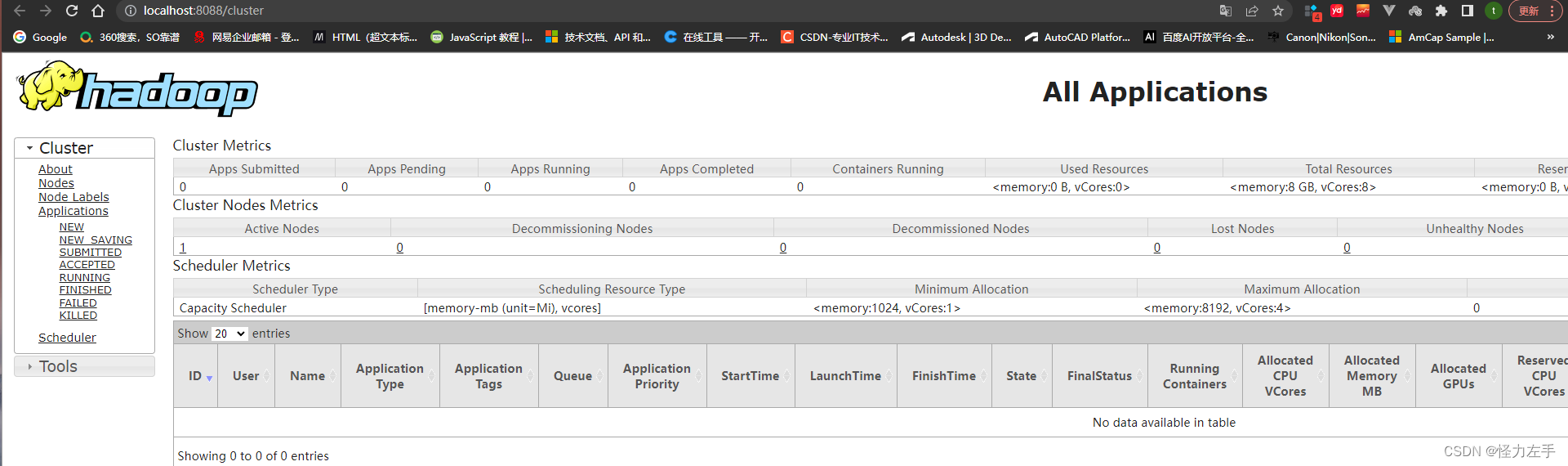Open the translate page icon
This screenshot has width=1568, height=466.
click(x=1226, y=11)
